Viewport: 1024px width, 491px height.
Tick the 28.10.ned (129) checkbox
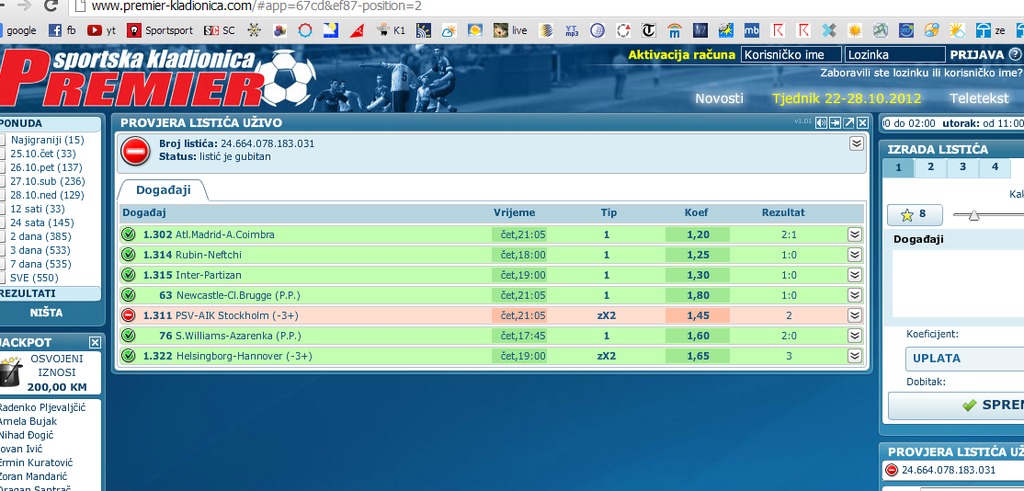point(3,195)
